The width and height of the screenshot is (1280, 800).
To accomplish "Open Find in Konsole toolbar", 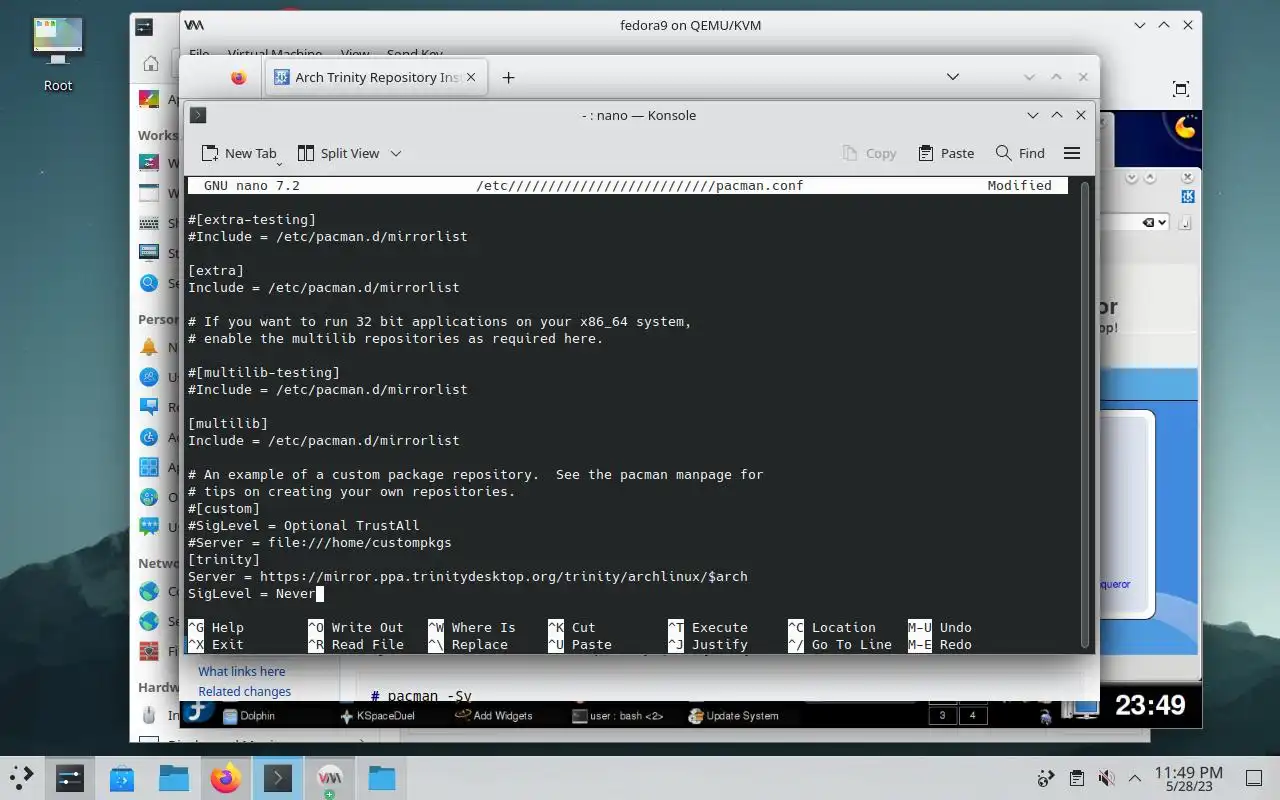I will (1020, 153).
